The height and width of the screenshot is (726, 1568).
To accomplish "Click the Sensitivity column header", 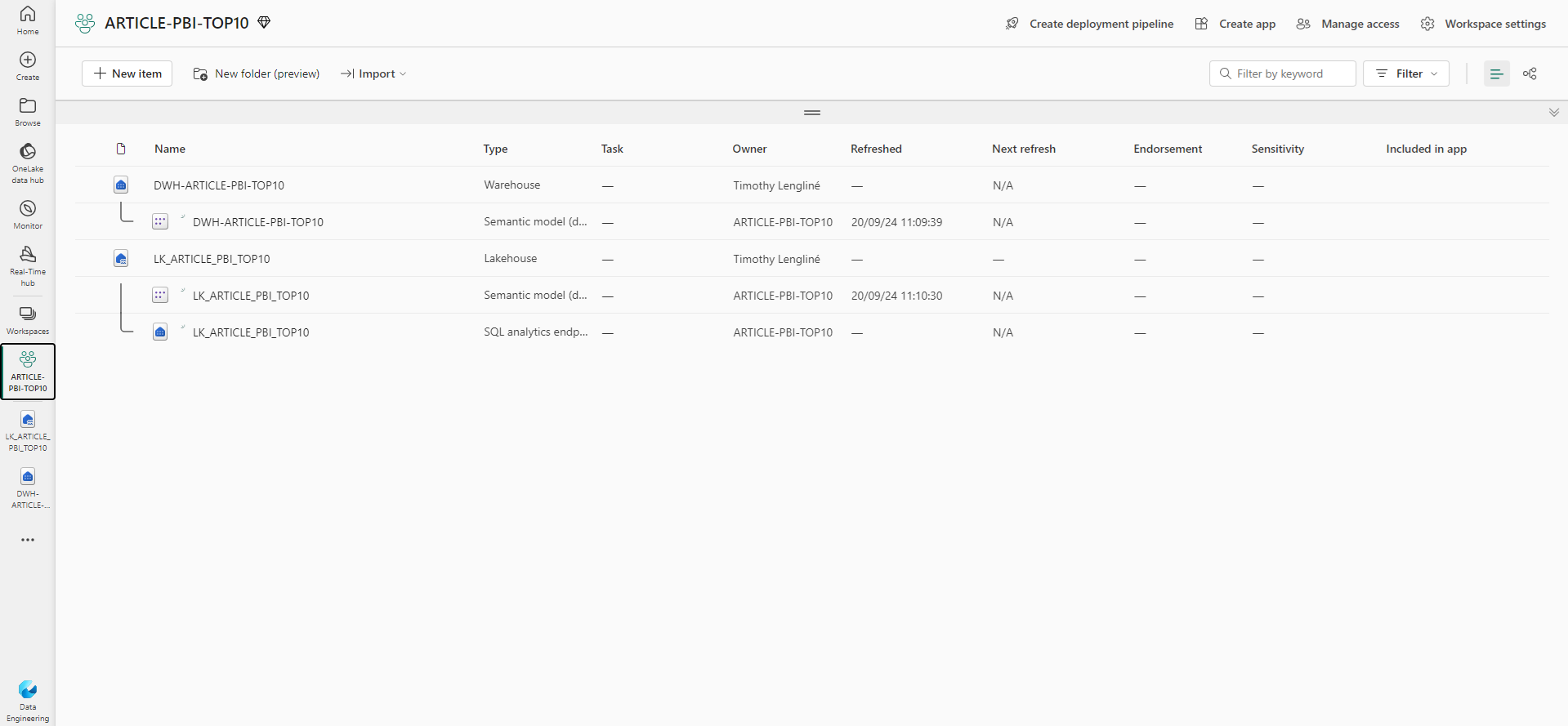I will pyautogui.click(x=1278, y=149).
